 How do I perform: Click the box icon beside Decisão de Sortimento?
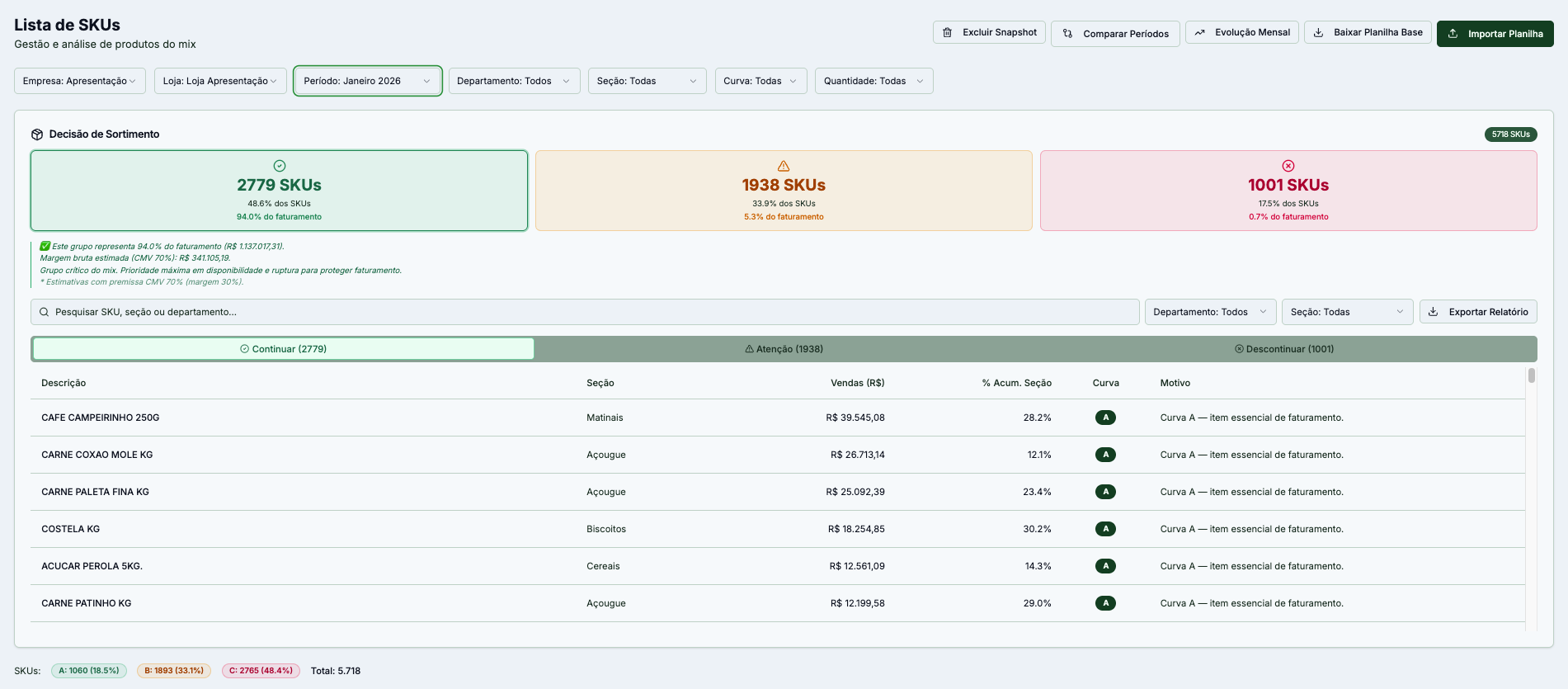tap(37, 134)
